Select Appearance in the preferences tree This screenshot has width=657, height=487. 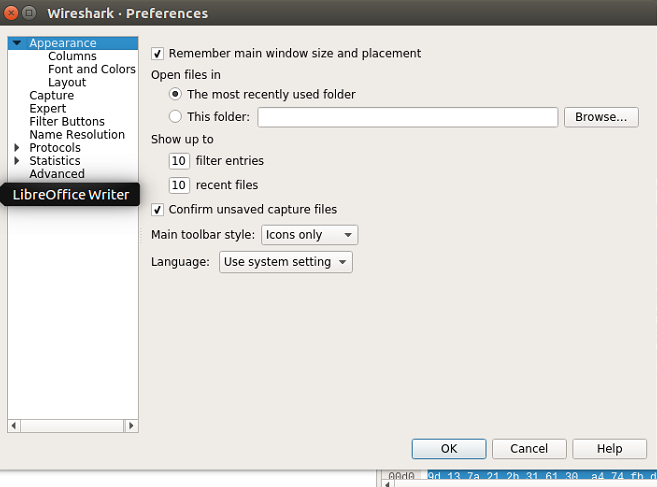(63, 43)
